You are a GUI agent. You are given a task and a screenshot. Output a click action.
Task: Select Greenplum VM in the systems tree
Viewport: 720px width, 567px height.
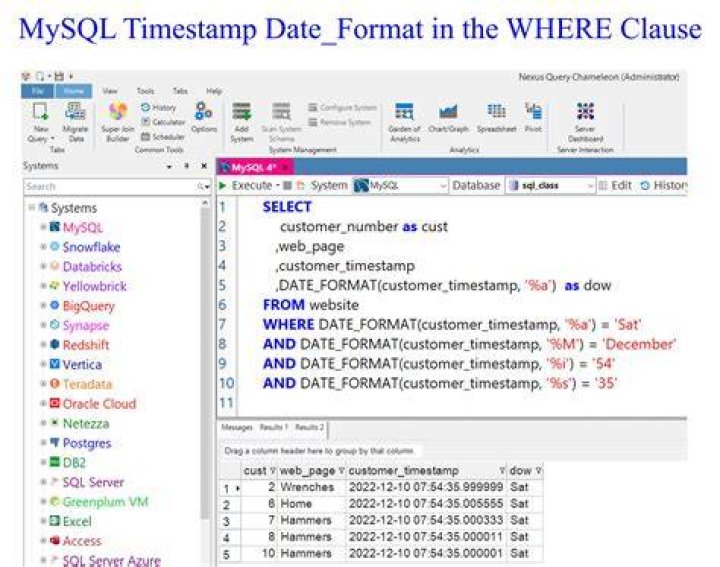(105, 502)
